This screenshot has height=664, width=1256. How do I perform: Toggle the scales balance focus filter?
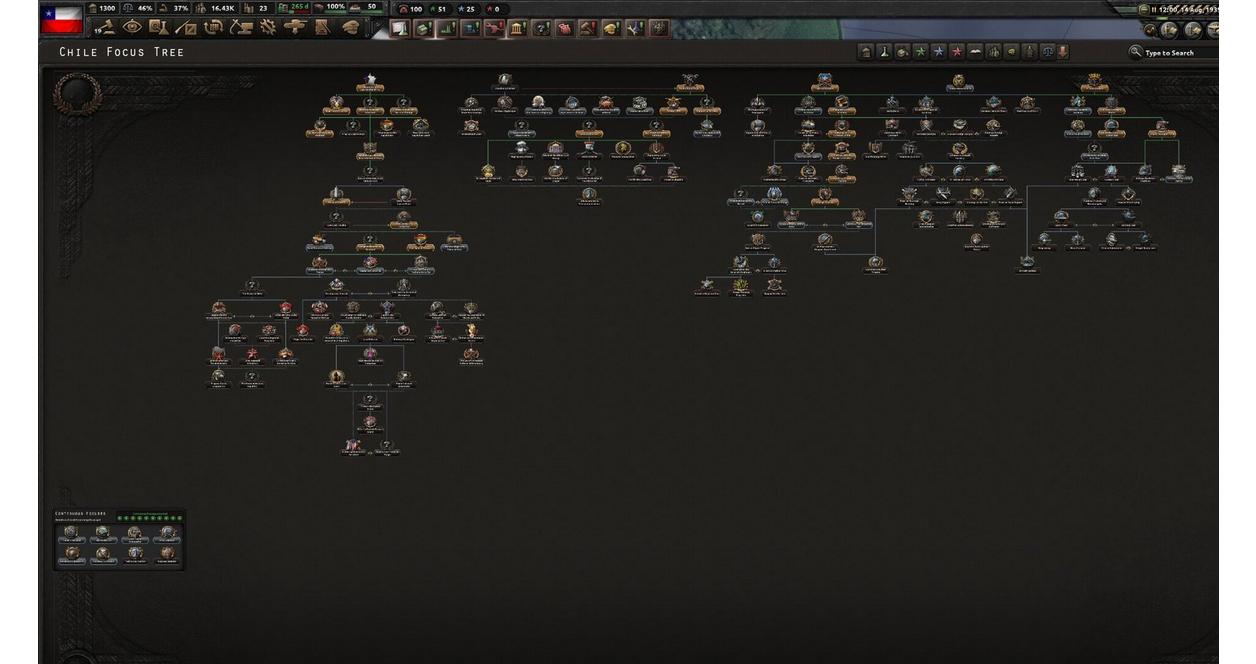click(1047, 52)
